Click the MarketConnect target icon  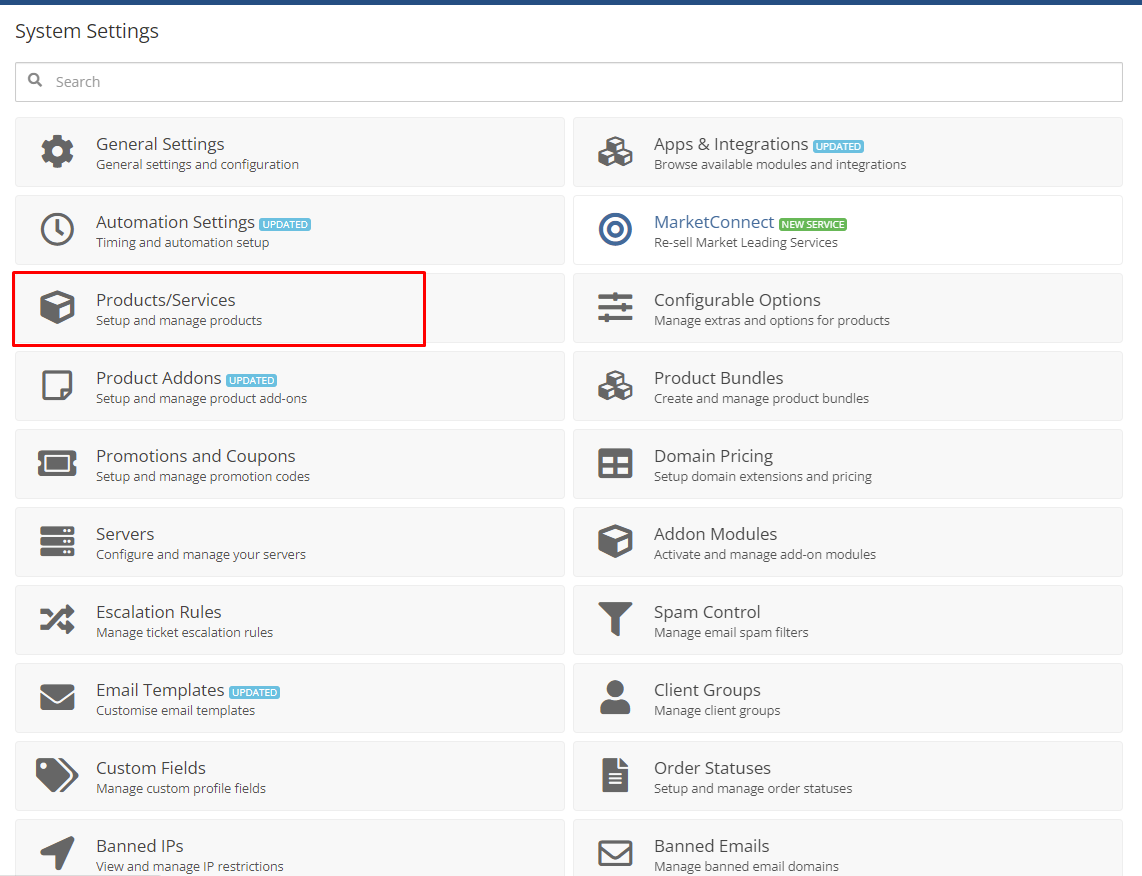click(x=615, y=230)
